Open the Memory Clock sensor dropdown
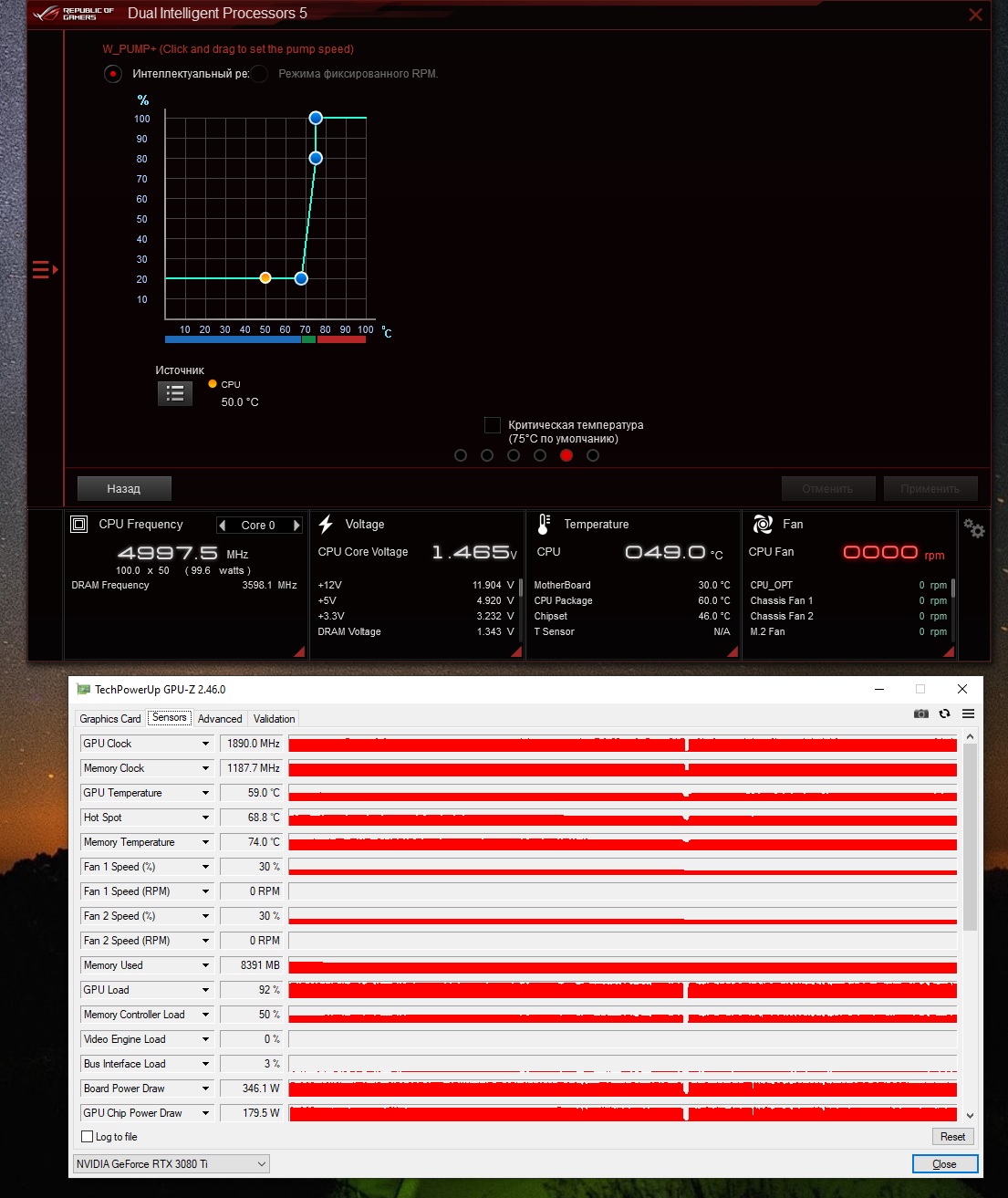1008x1198 pixels. tap(205, 768)
